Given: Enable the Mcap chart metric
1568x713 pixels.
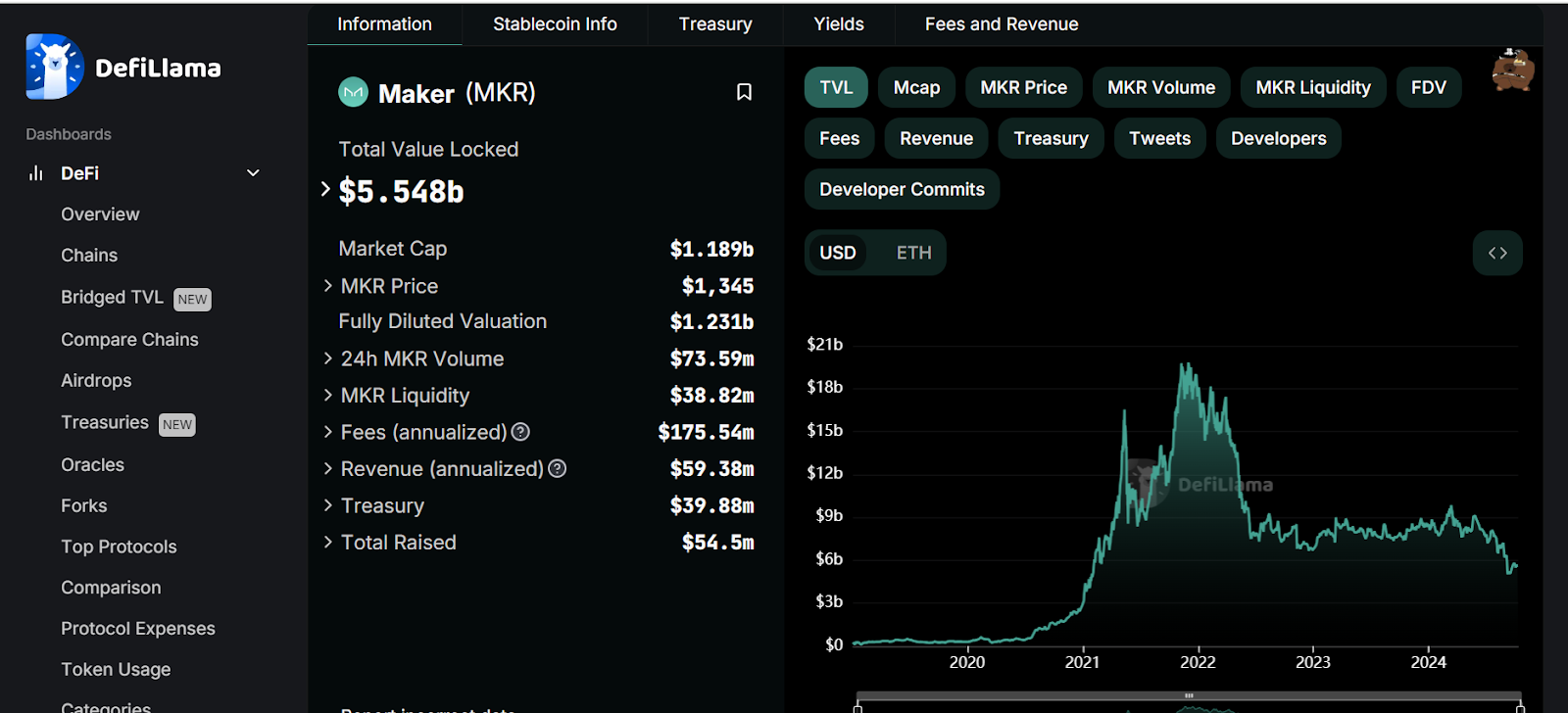Looking at the screenshot, I should tap(916, 87).
